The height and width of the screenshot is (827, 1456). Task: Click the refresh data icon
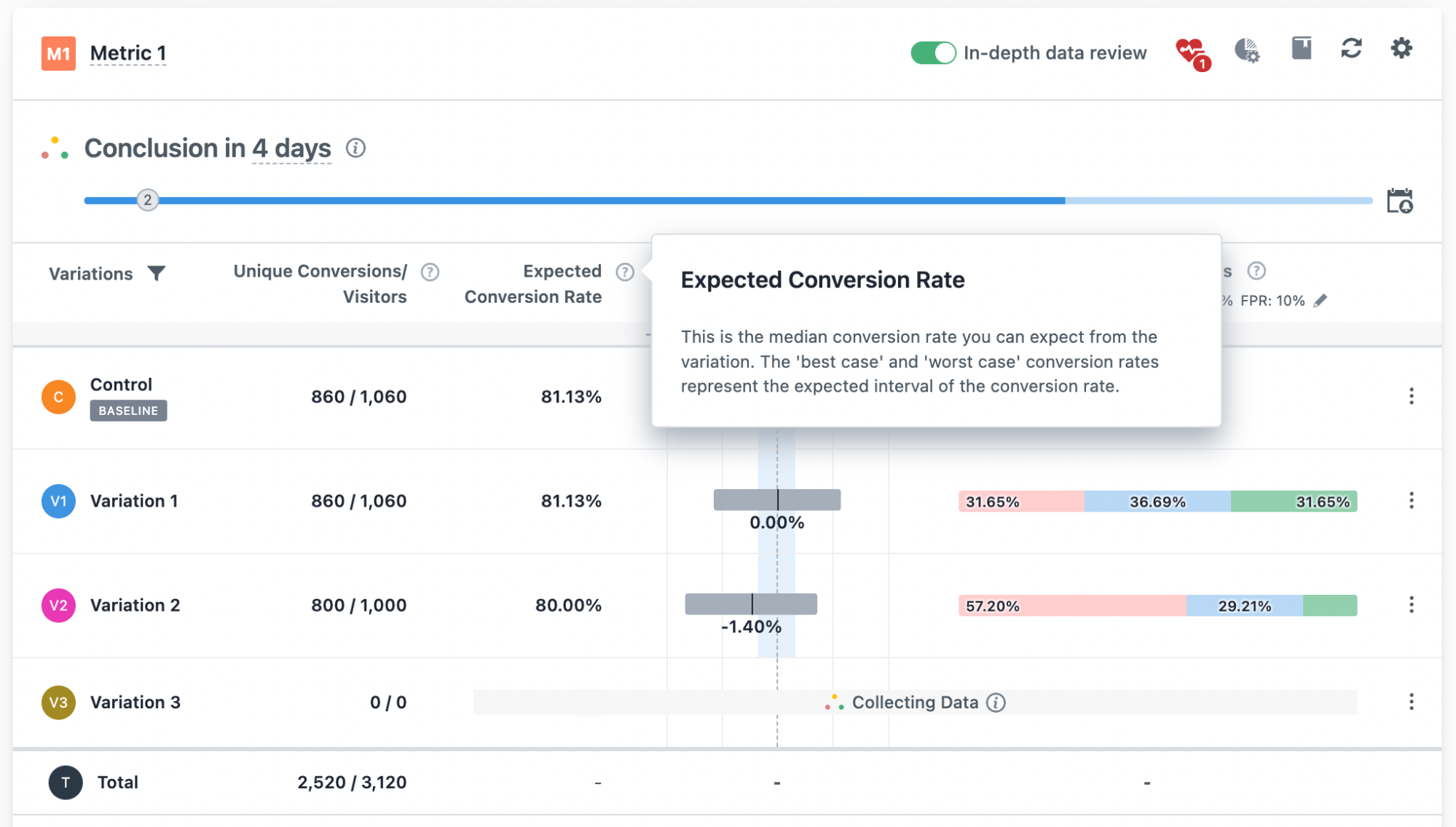pos(1351,49)
